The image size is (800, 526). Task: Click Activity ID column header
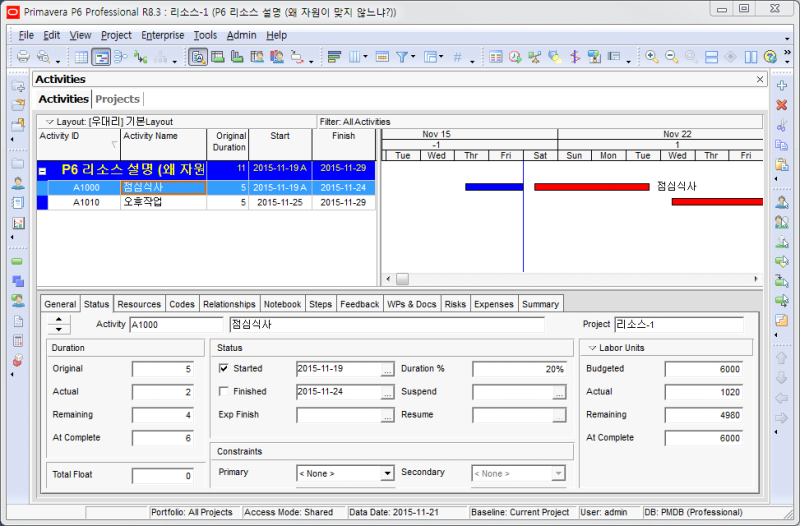click(x=79, y=144)
